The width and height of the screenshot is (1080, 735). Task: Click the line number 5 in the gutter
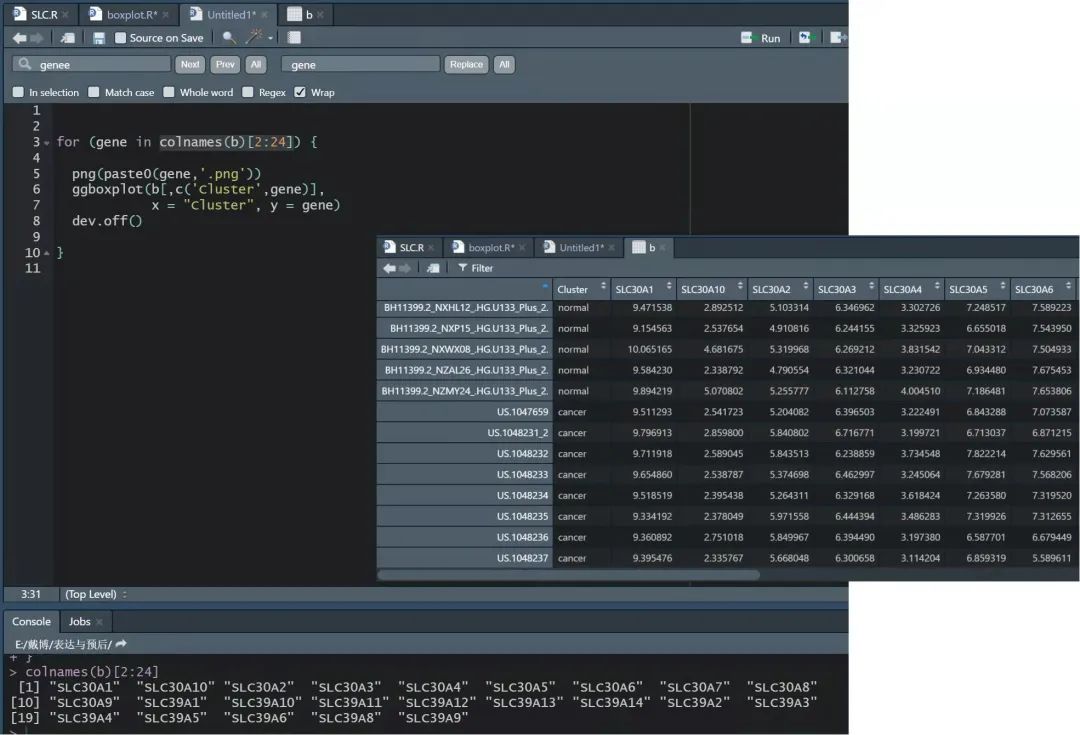(36, 174)
